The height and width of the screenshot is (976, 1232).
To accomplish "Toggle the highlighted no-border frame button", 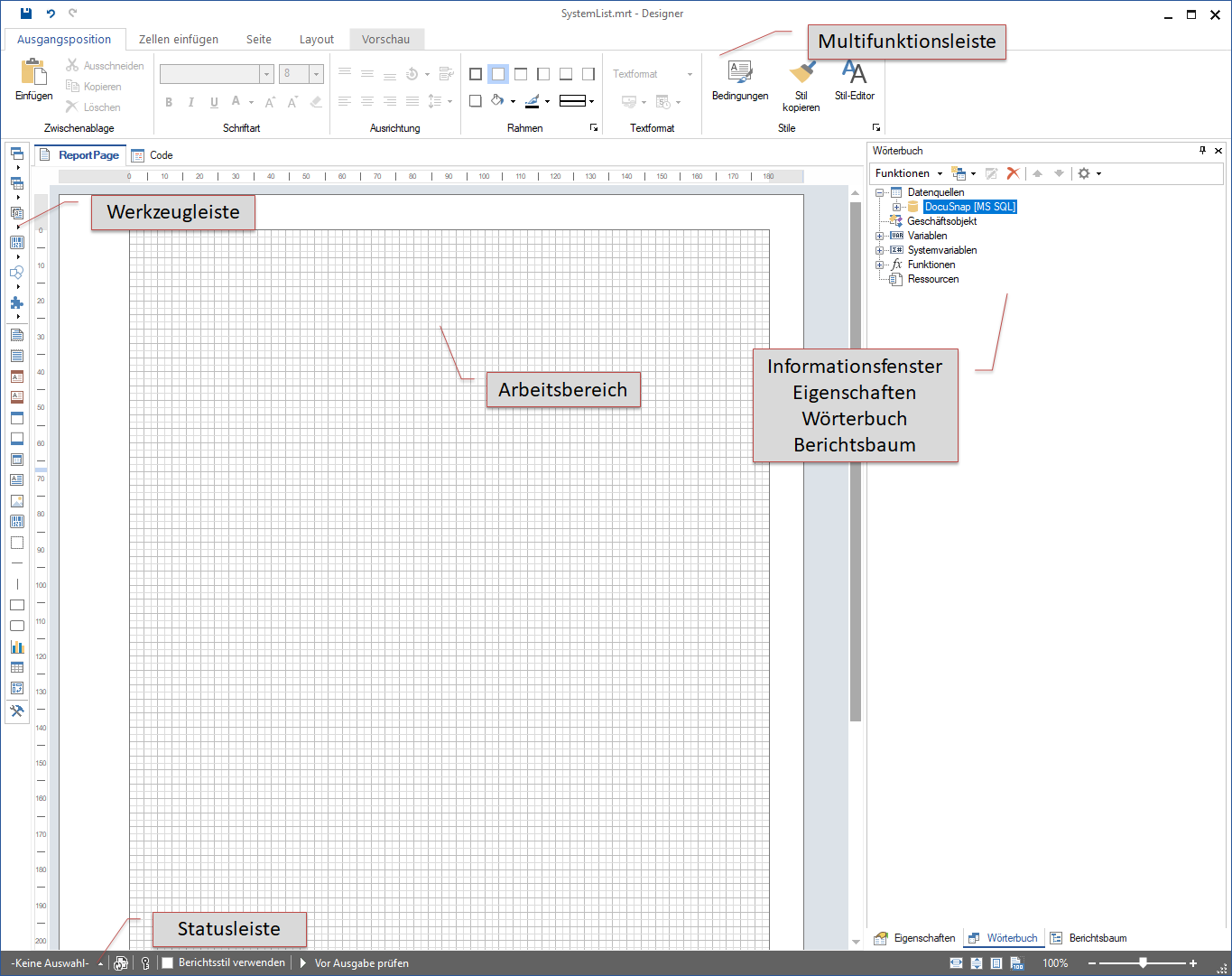I will [x=498, y=74].
